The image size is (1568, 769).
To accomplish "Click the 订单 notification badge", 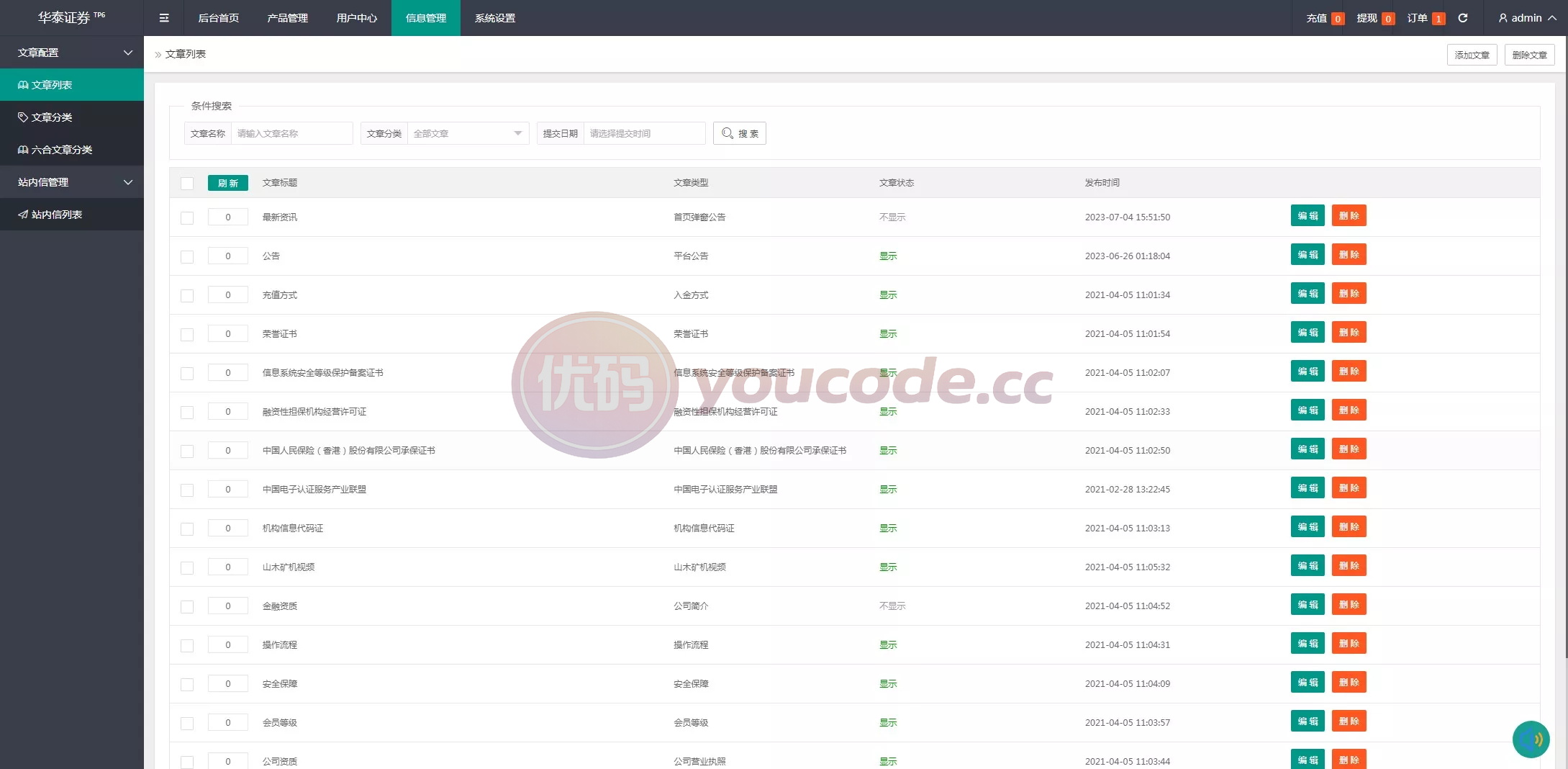I will pyautogui.click(x=1438, y=19).
